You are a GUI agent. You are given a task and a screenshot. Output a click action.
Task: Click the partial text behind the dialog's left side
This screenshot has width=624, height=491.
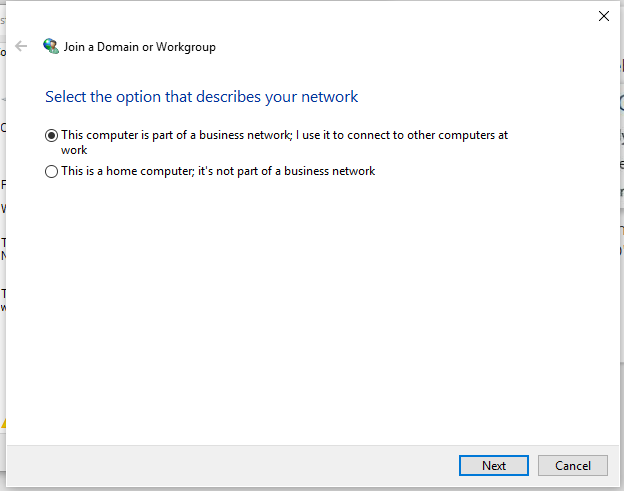[x=3, y=186]
